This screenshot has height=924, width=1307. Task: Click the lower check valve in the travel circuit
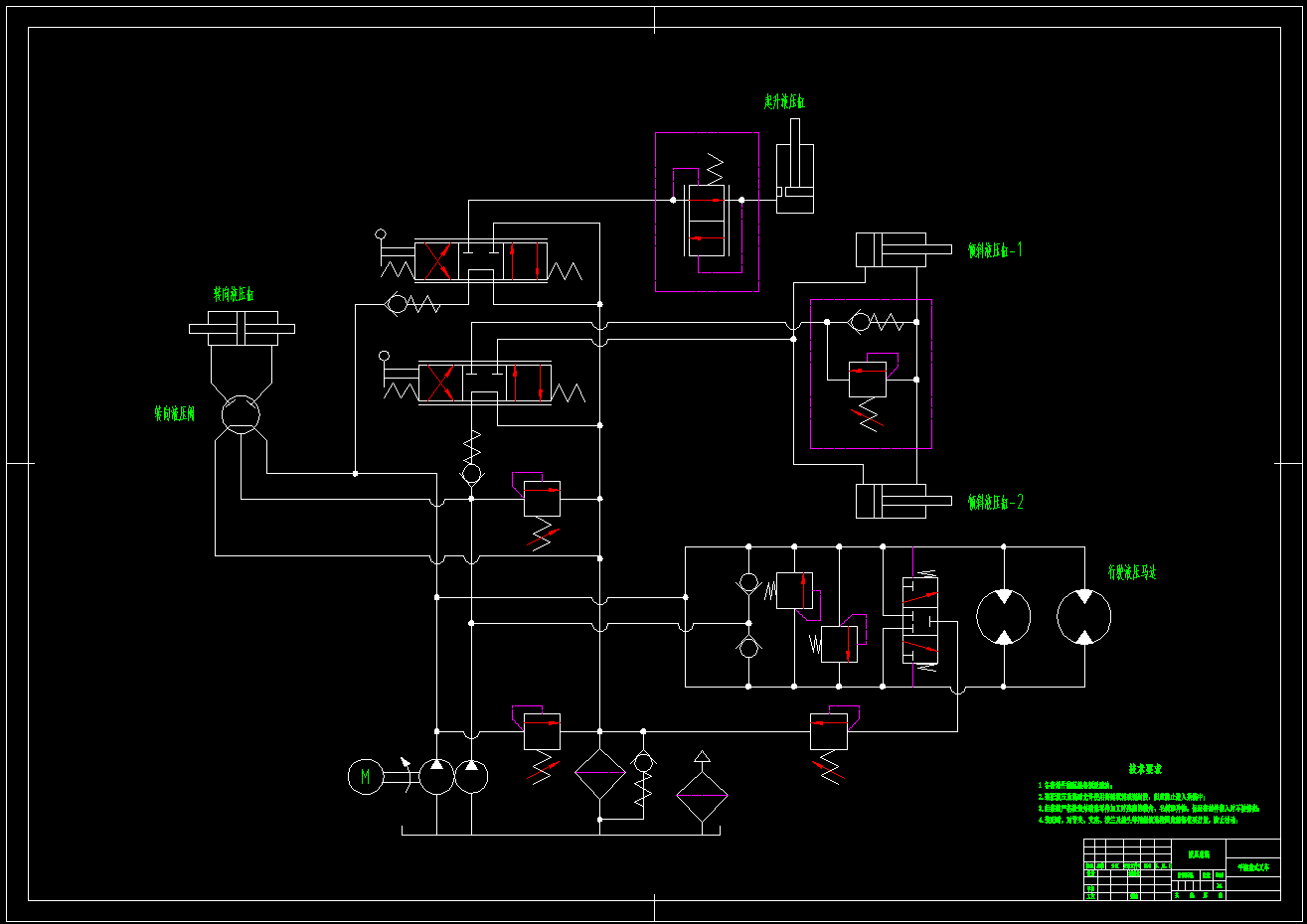click(748, 646)
